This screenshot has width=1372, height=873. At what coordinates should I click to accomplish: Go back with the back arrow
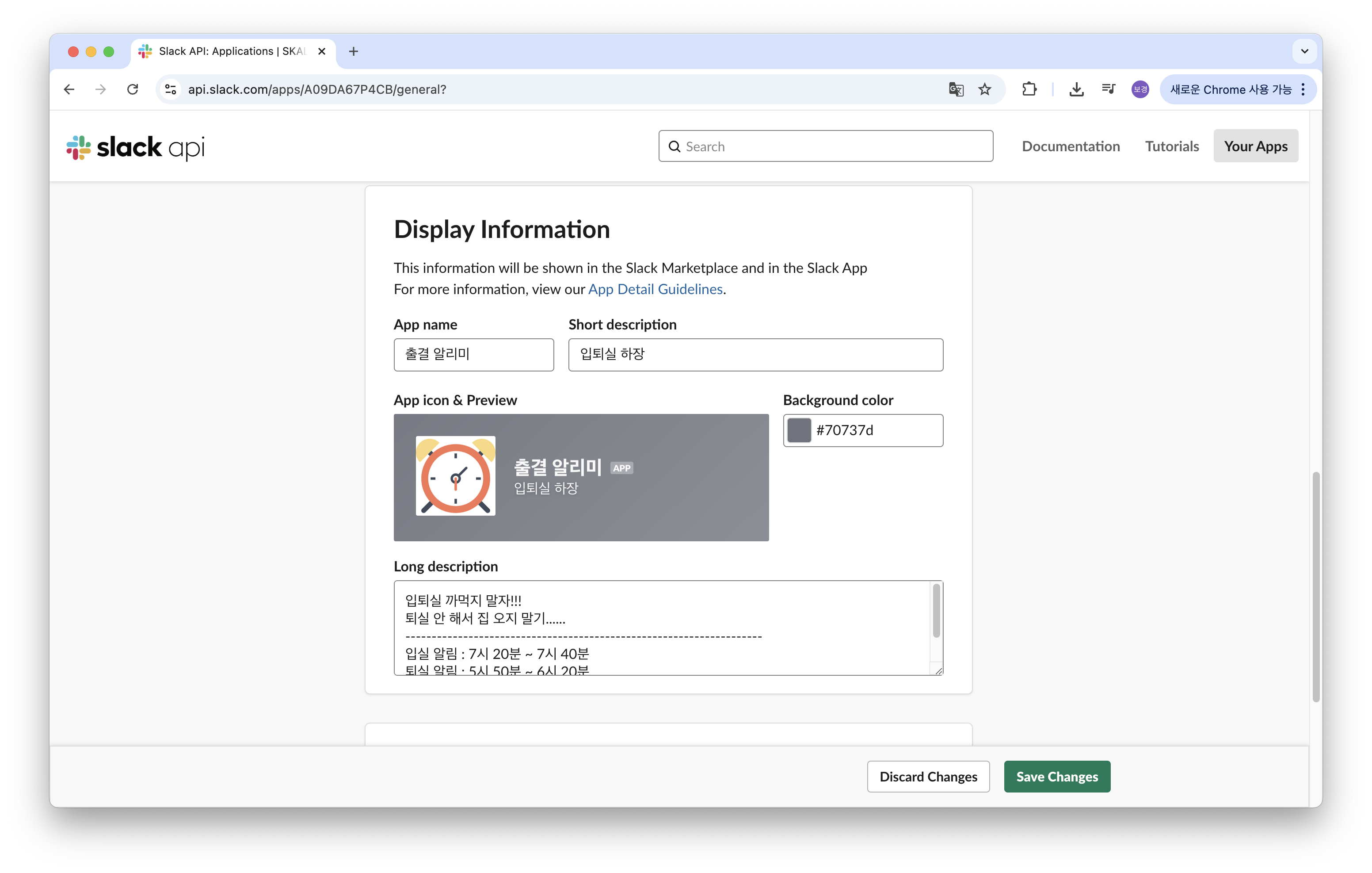69,89
